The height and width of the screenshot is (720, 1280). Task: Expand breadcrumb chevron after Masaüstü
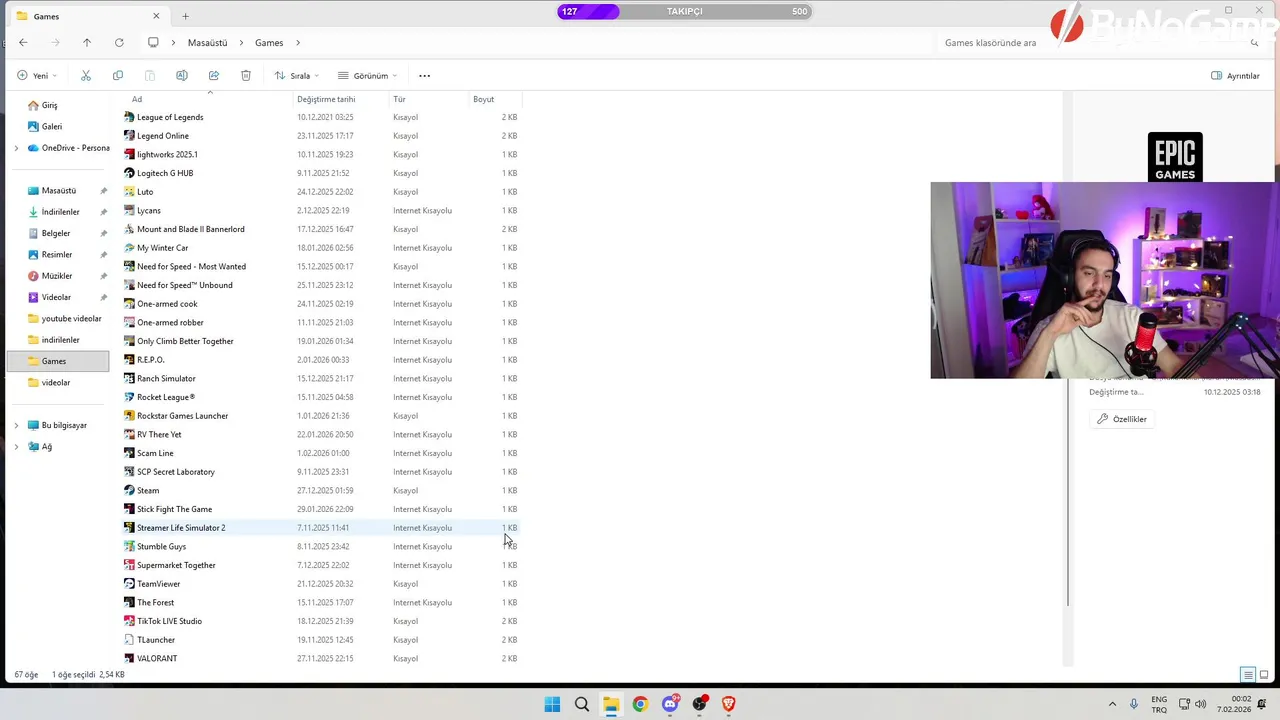[241, 43]
